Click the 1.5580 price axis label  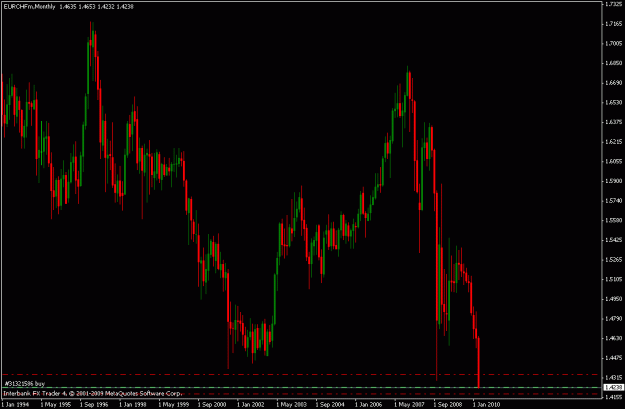[x=614, y=220]
